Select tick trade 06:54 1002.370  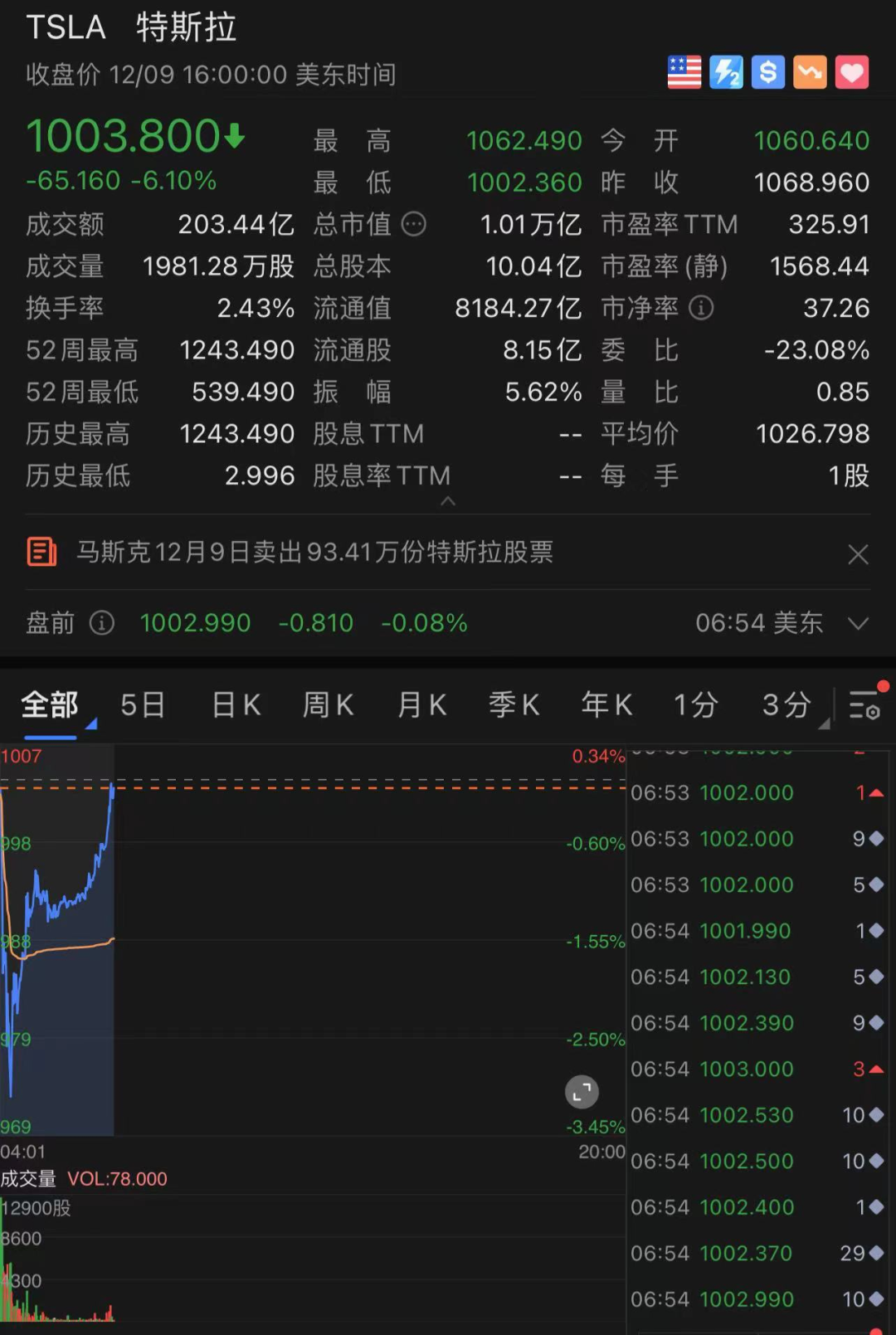coord(757,1253)
